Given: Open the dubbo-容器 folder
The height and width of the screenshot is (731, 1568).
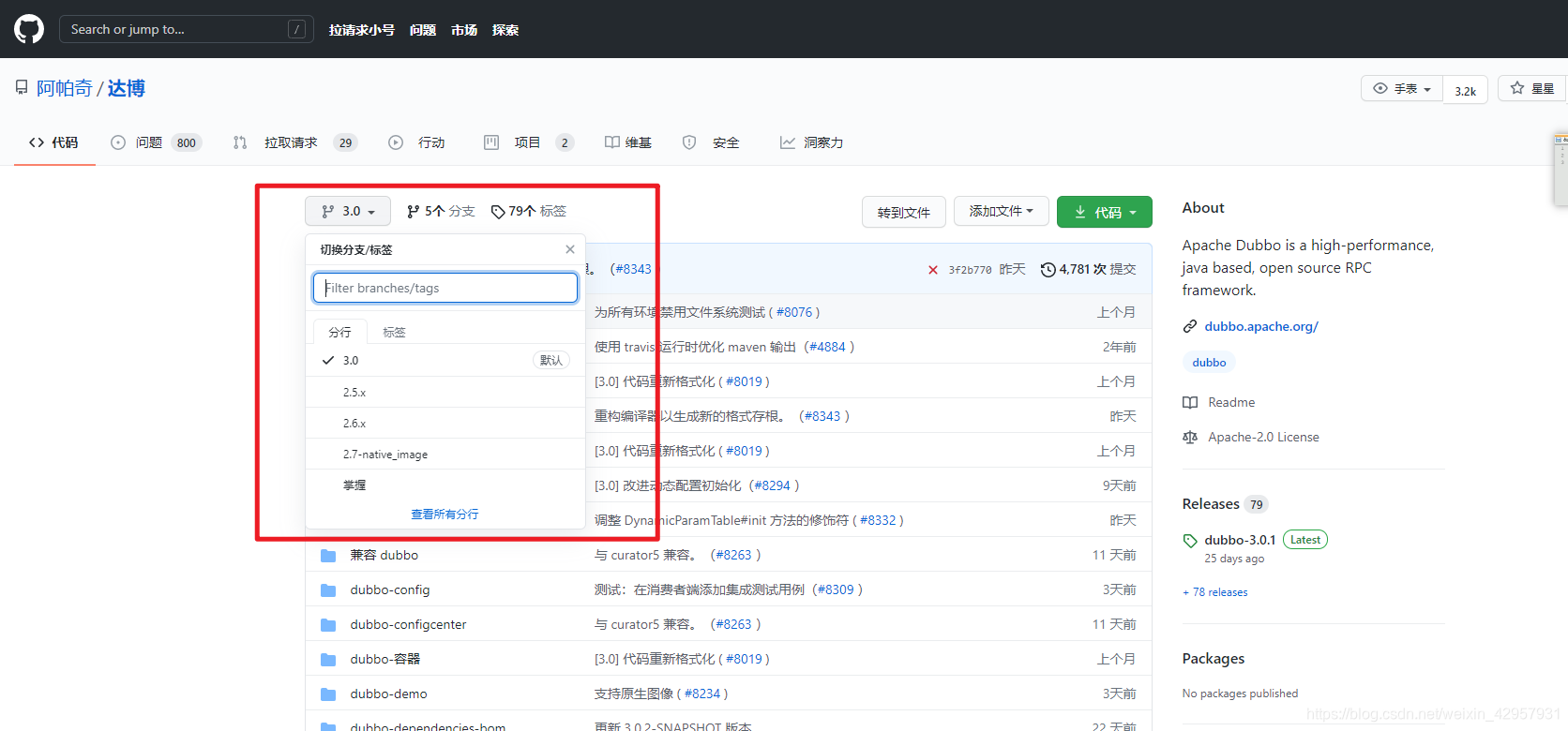Looking at the screenshot, I should (385, 659).
